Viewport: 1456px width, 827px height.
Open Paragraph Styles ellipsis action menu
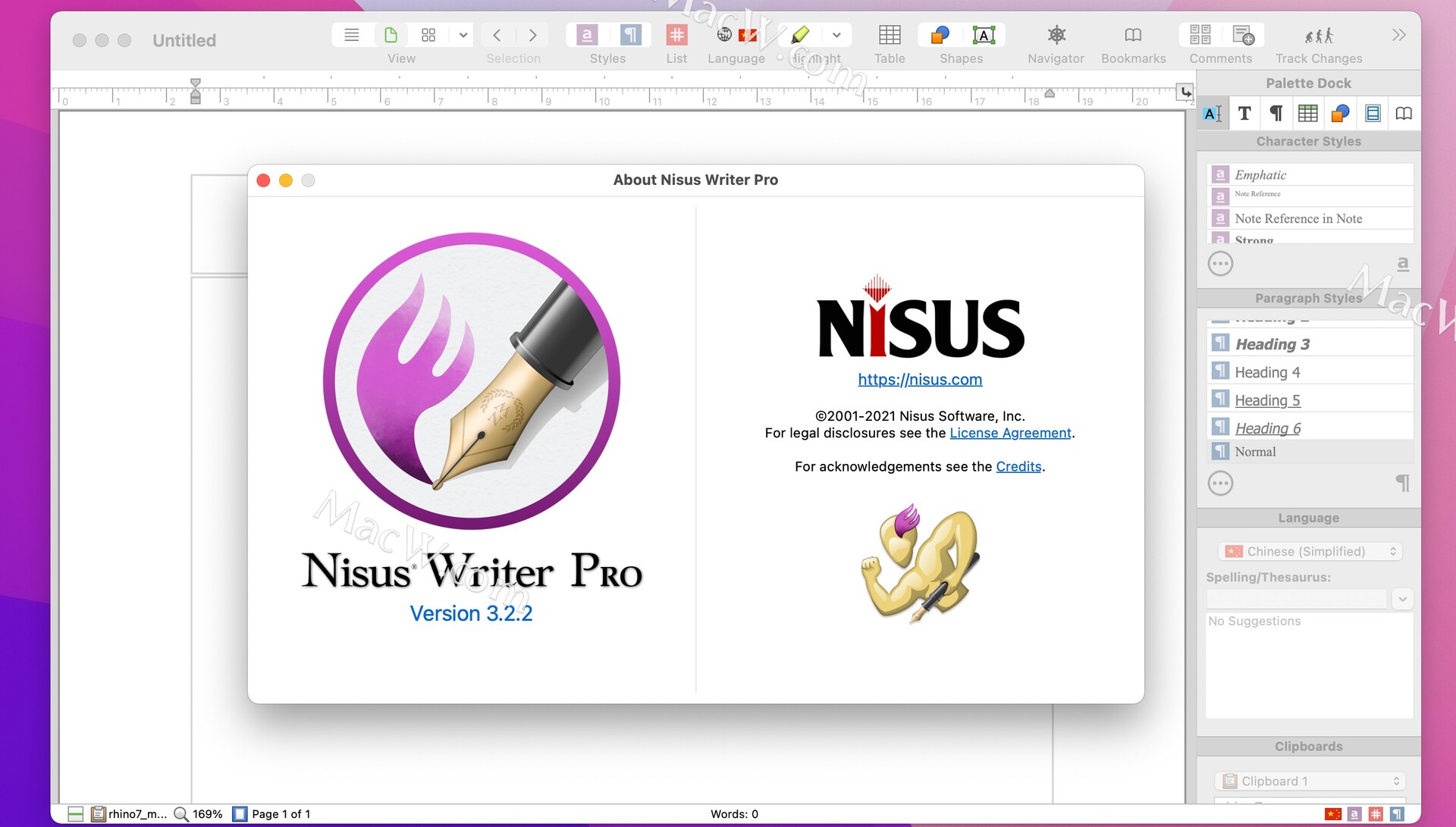1220,483
